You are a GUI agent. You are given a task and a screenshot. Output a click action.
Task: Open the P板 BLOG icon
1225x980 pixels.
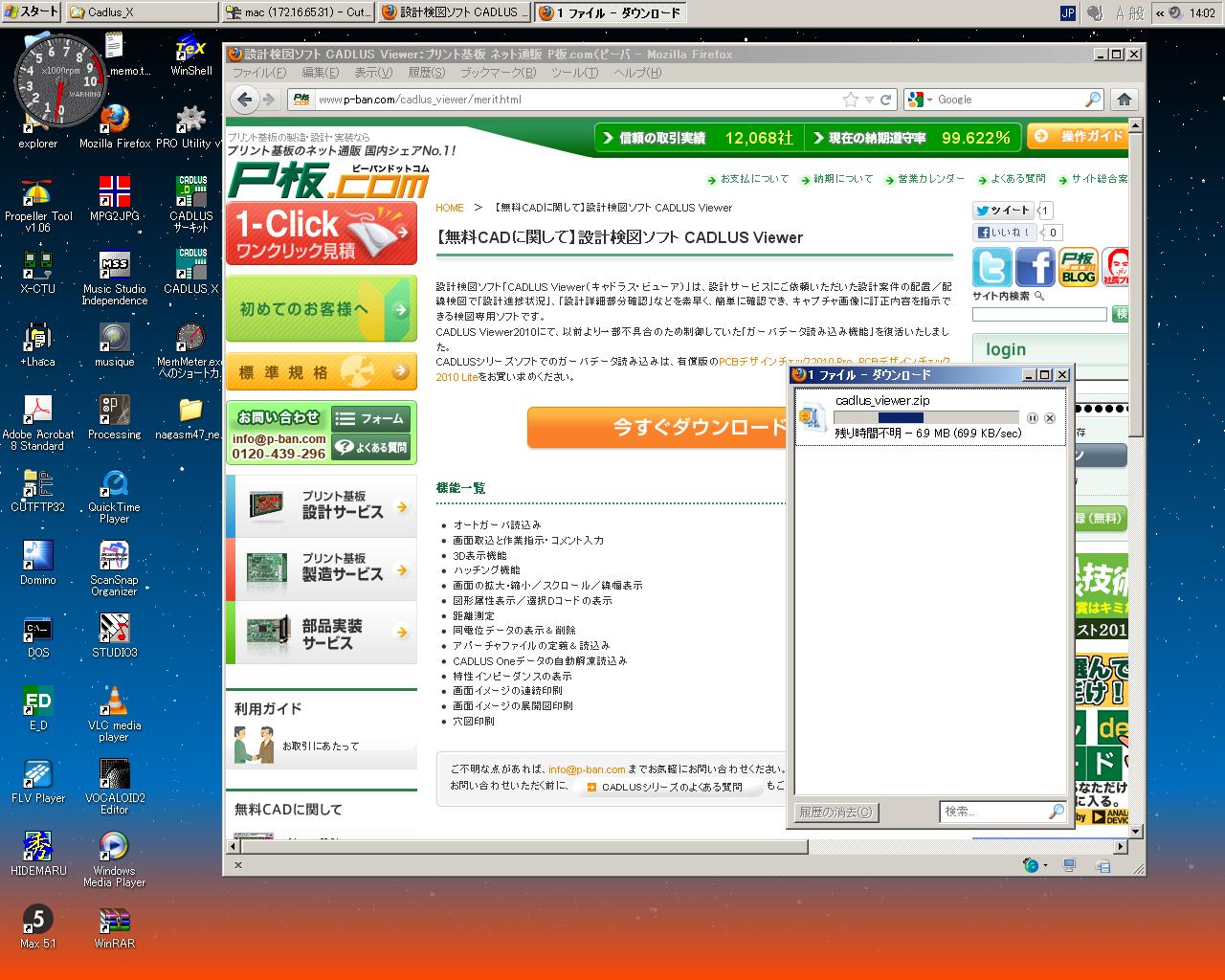tap(1079, 267)
